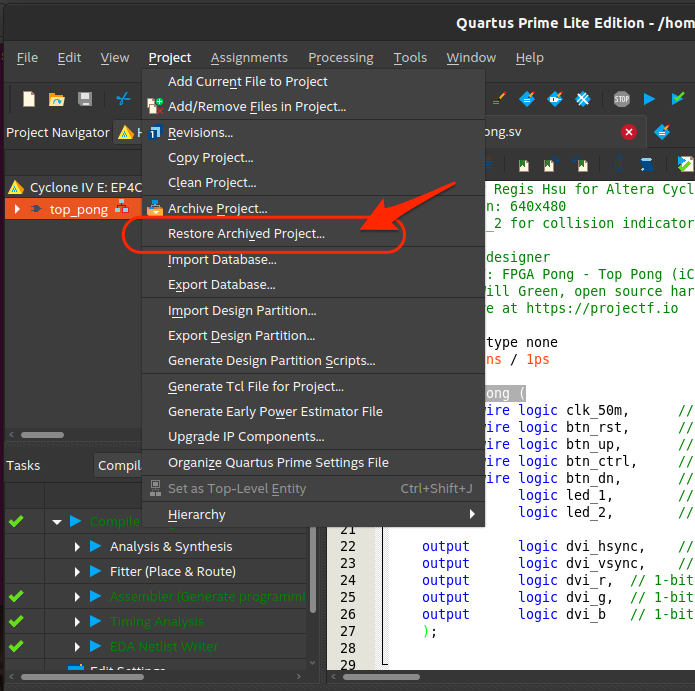Jump to previous bookmark icon

[x=581, y=165]
